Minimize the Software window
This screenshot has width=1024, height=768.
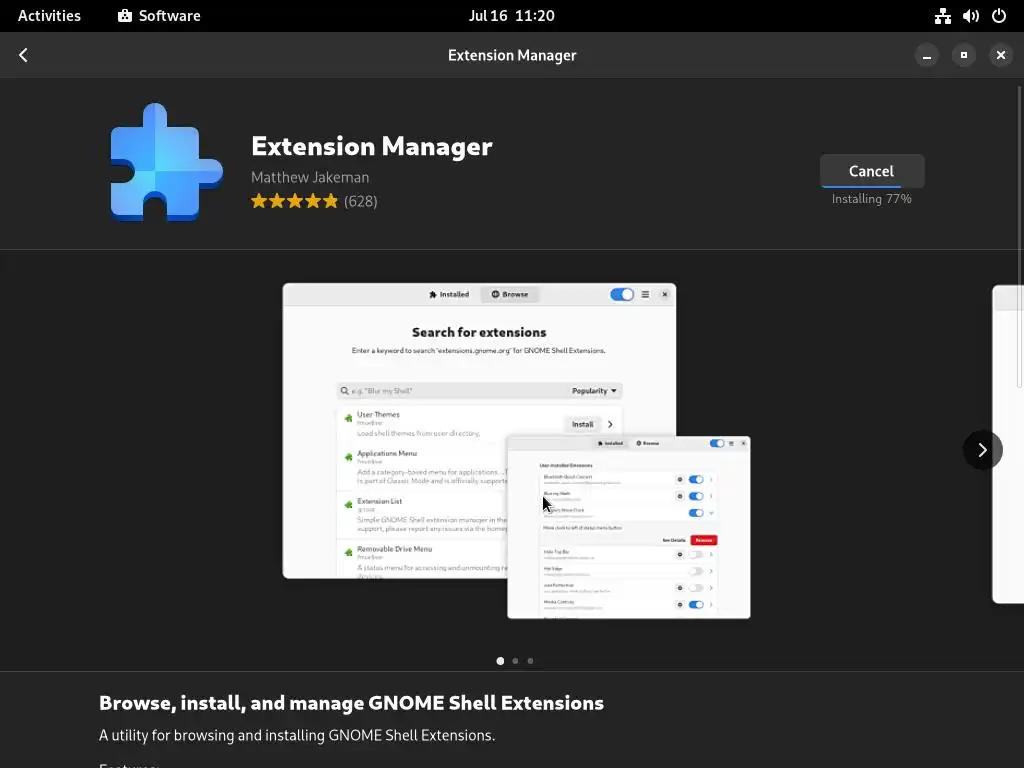pos(926,56)
